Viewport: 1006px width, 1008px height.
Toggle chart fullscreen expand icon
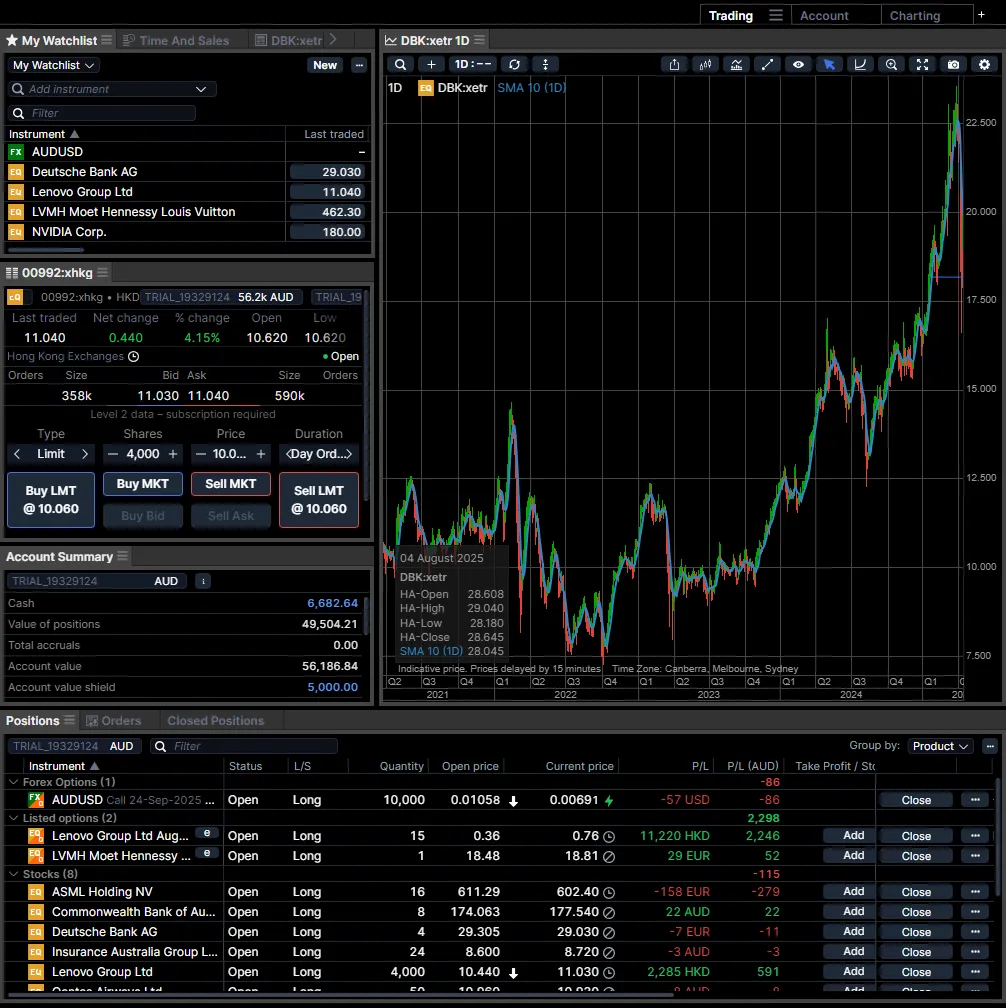point(922,64)
